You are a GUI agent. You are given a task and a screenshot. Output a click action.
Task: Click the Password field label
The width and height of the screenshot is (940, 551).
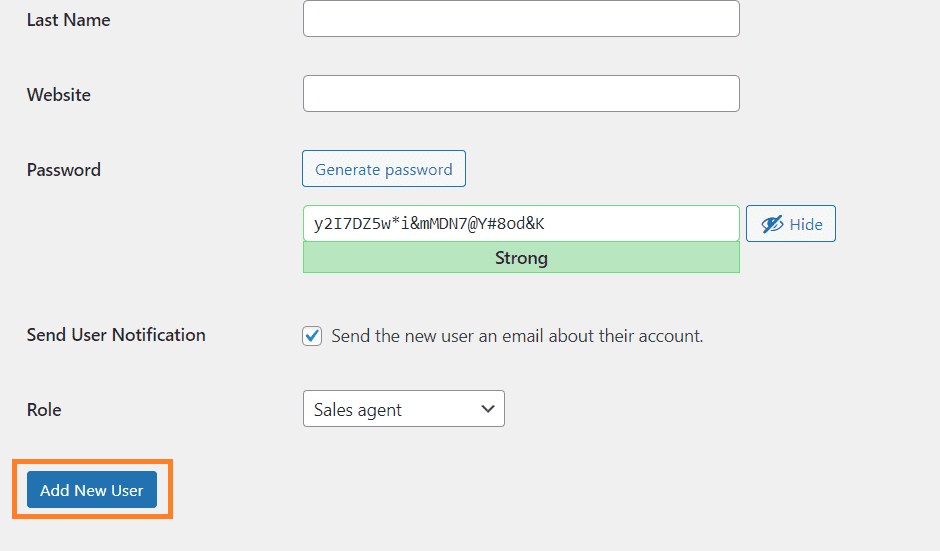pos(64,170)
